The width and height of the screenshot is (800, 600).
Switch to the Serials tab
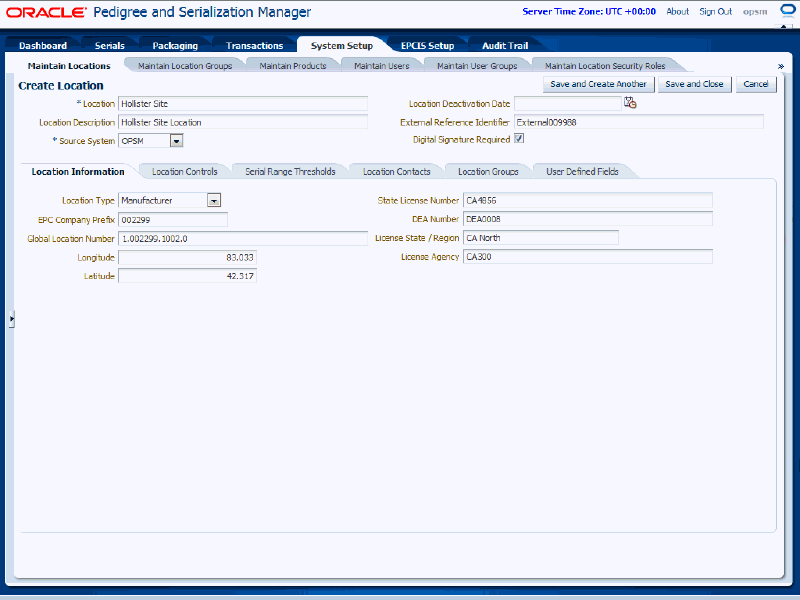[x=110, y=45]
